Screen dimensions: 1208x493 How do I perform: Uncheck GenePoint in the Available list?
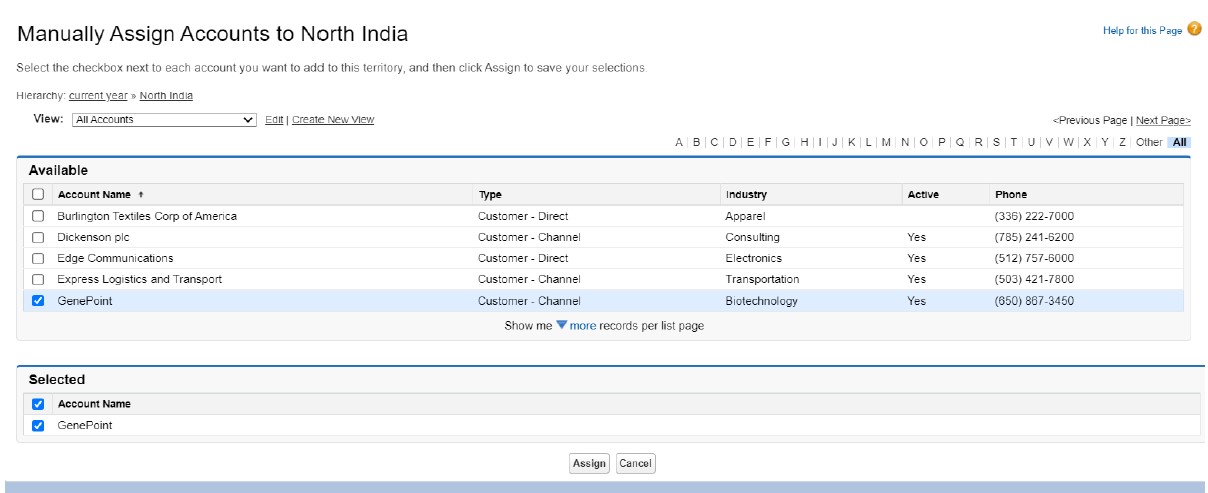(38, 300)
